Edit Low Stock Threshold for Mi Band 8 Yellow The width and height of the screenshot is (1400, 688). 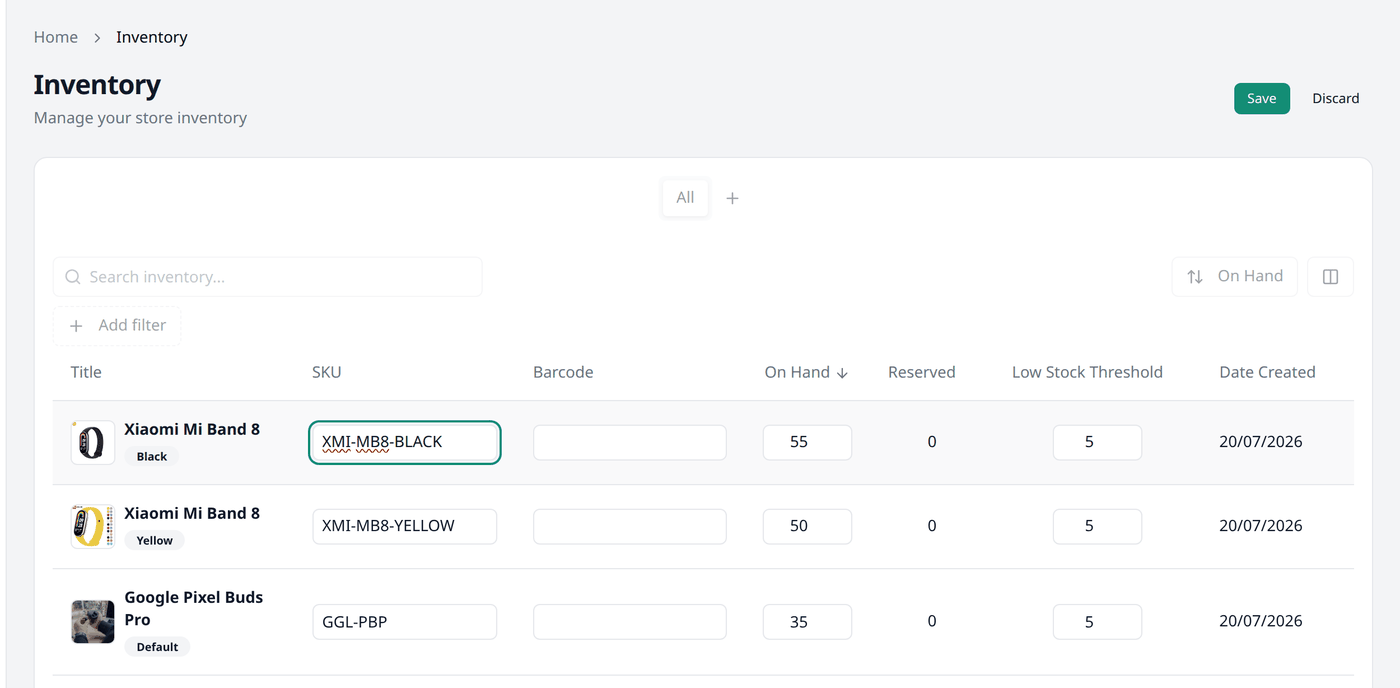pyautogui.click(x=1097, y=526)
